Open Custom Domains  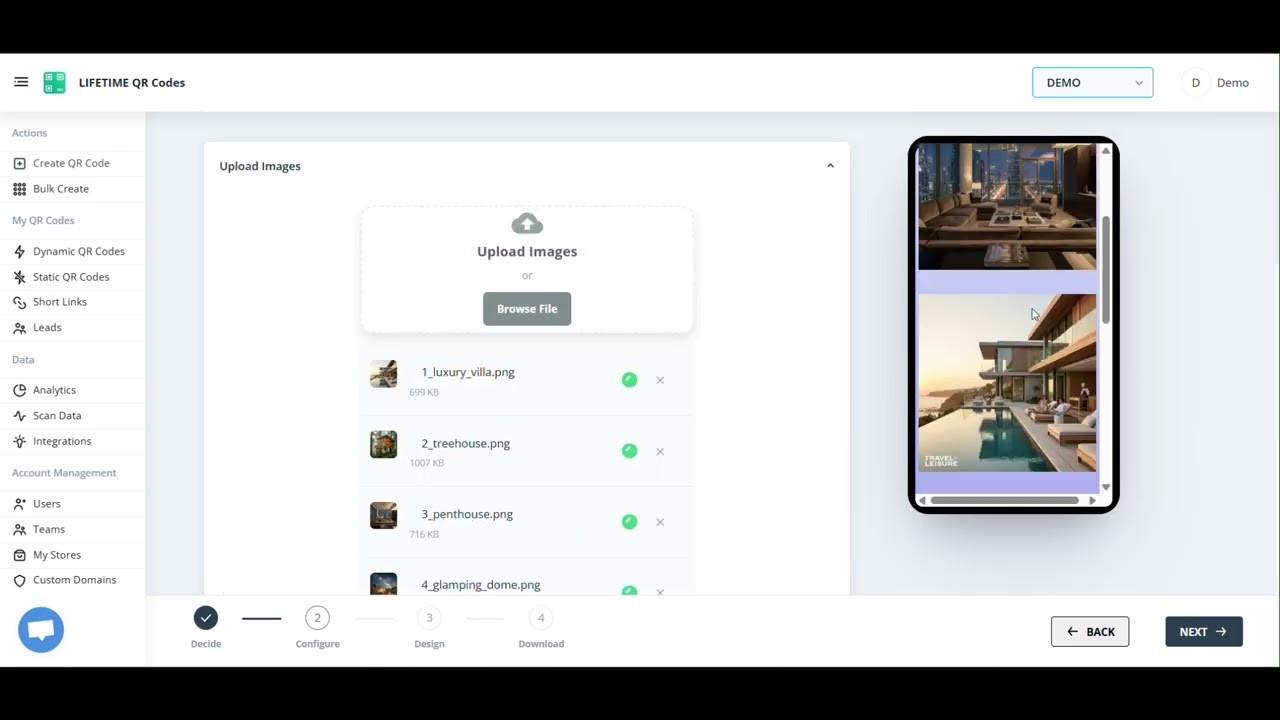[x=74, y=580]
